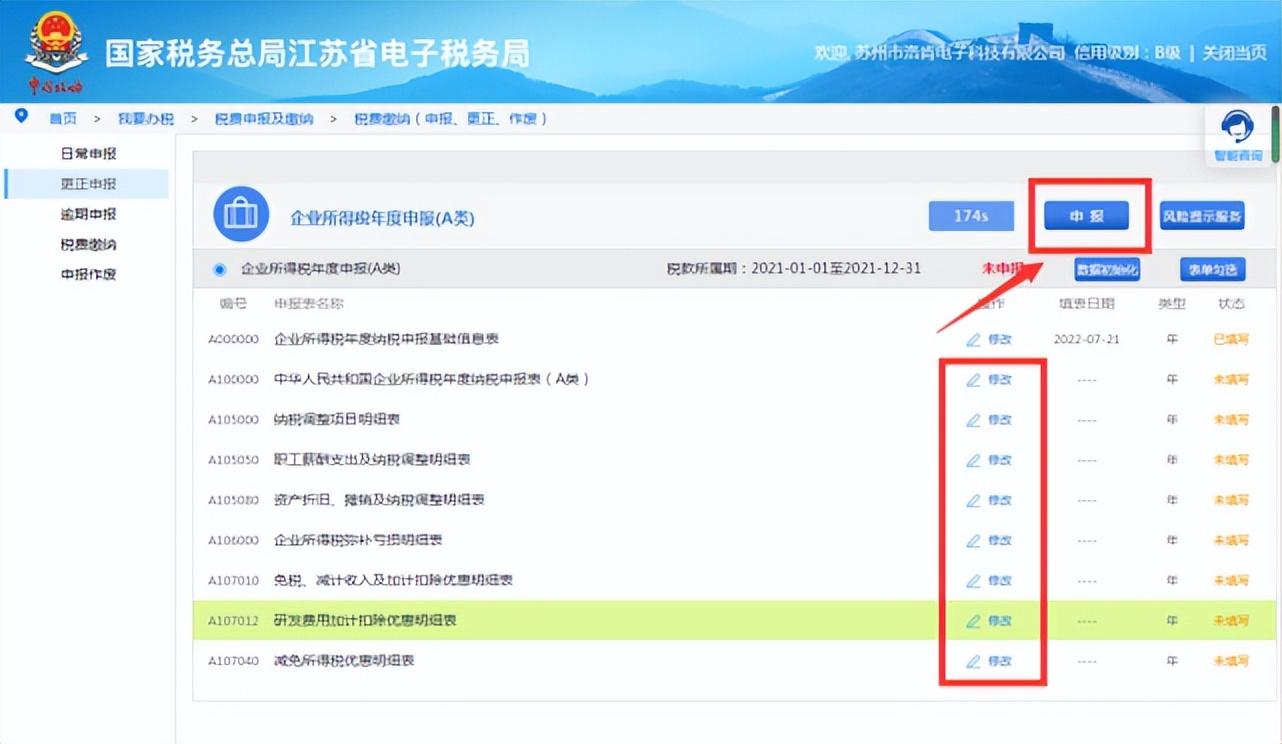This screenshot has width=1282, height=744.
Task: Click the page vertical scrollbar
Action: 1275,135
